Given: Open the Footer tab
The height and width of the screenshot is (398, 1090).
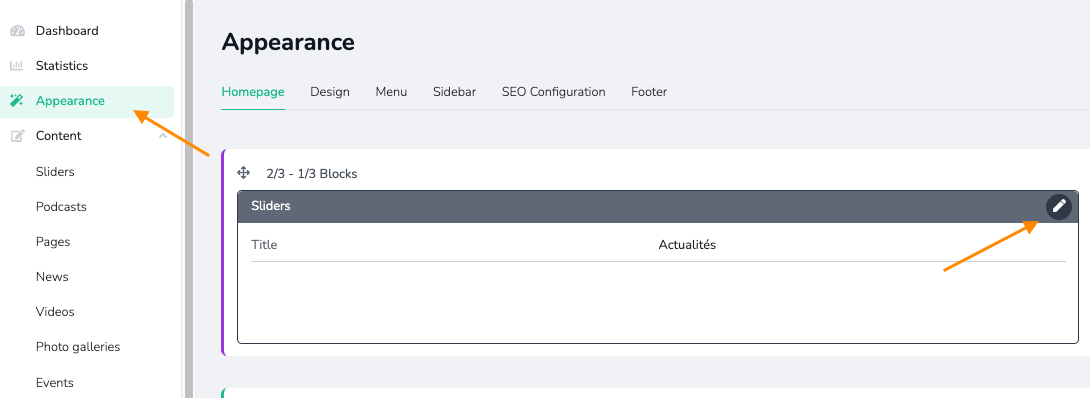Looking at the screenshot, I should 649,92.
